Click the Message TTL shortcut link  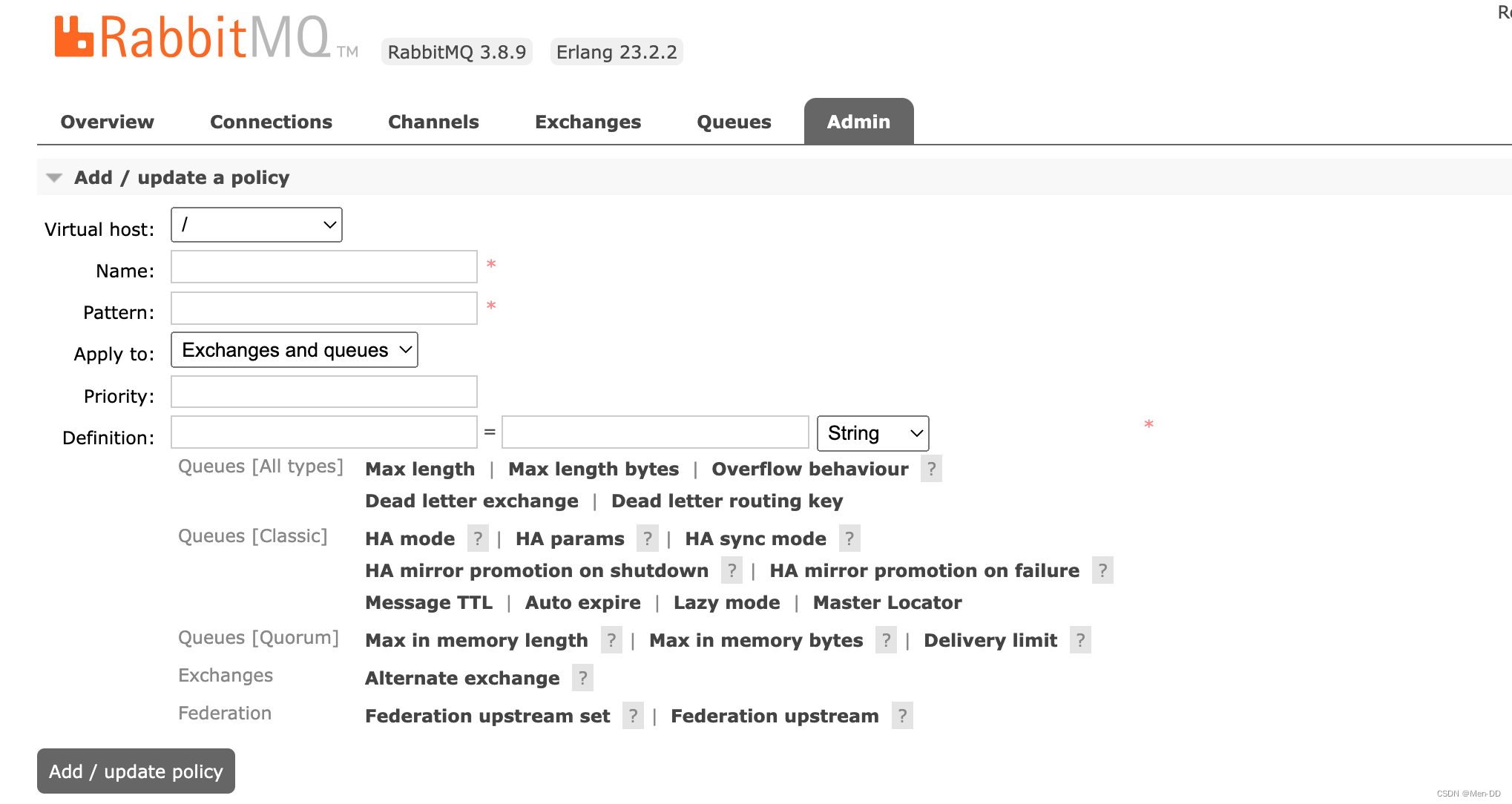pos(428,602)
